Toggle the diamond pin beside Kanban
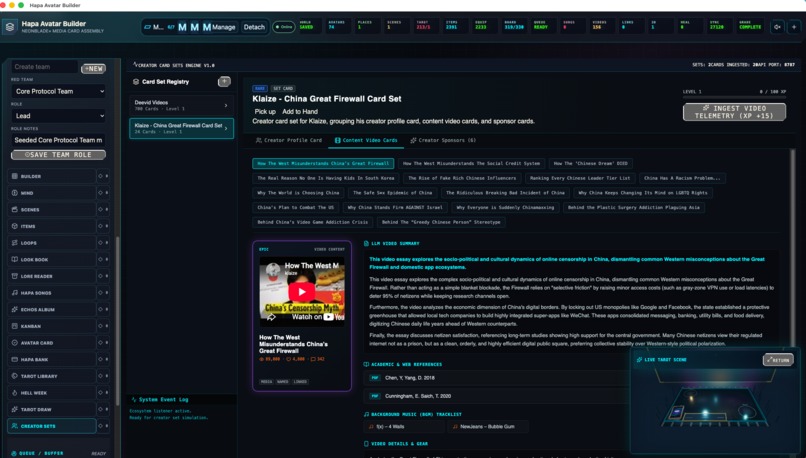 (100, 326)
